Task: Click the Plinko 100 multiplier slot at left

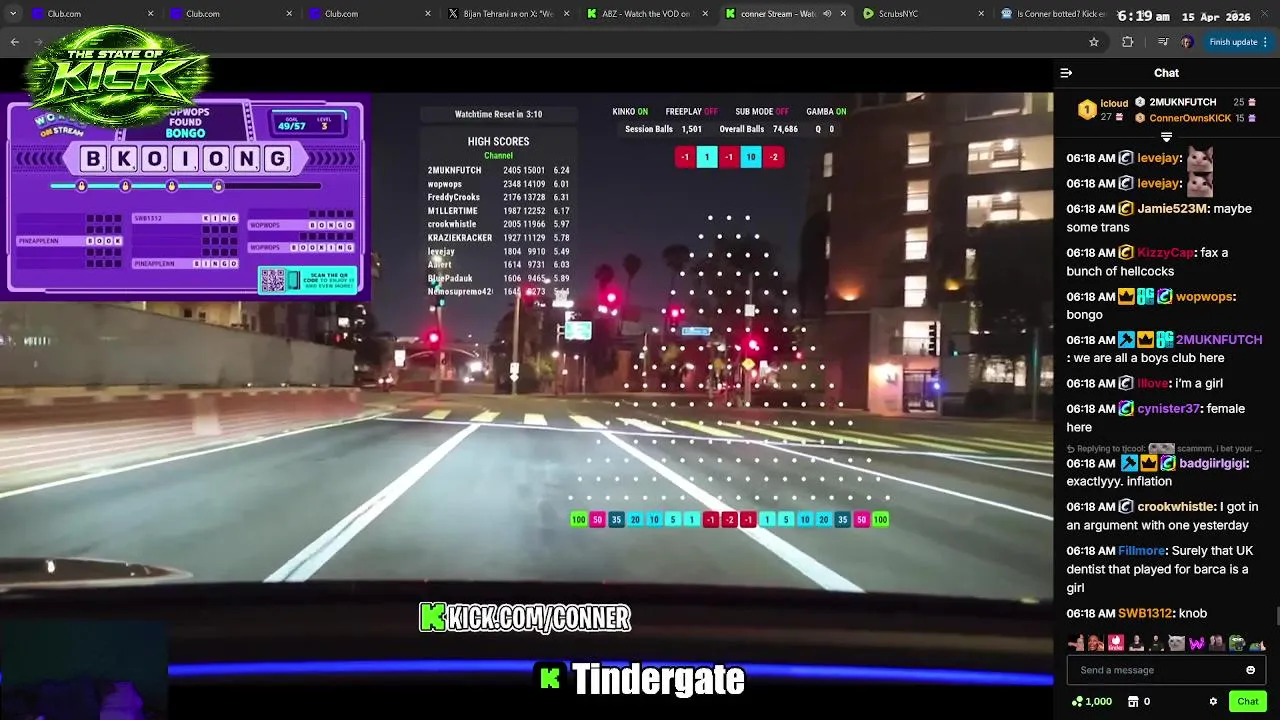Action: (578, 520)
